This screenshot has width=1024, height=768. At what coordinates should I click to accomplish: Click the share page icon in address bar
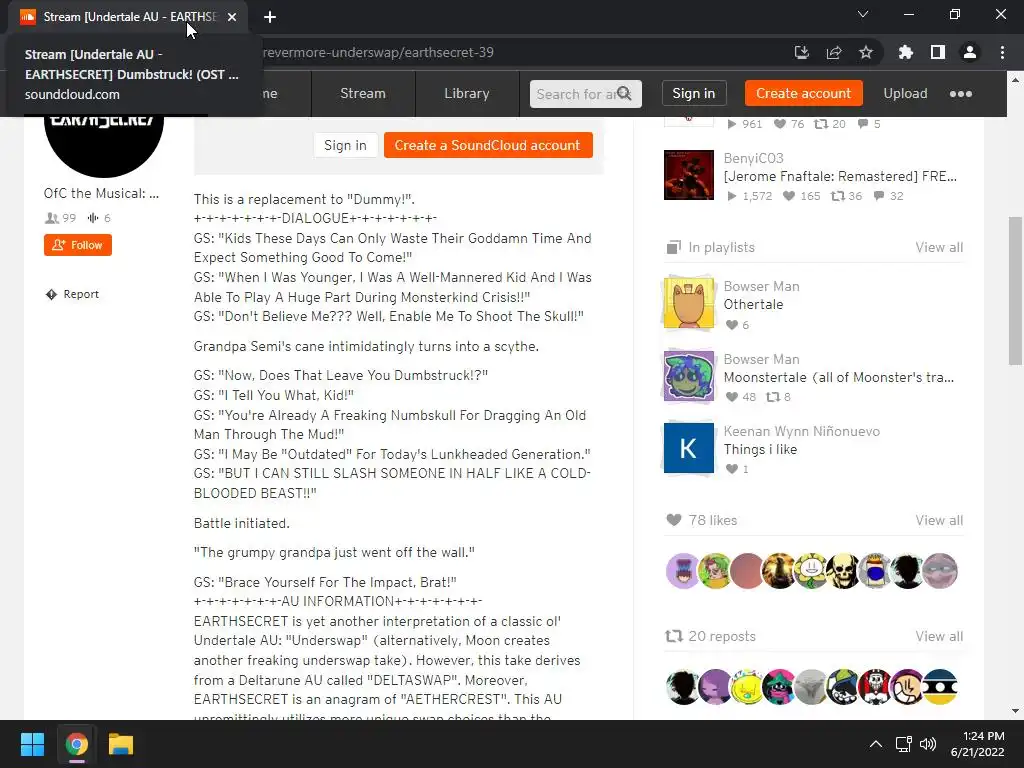click(834, 52)
